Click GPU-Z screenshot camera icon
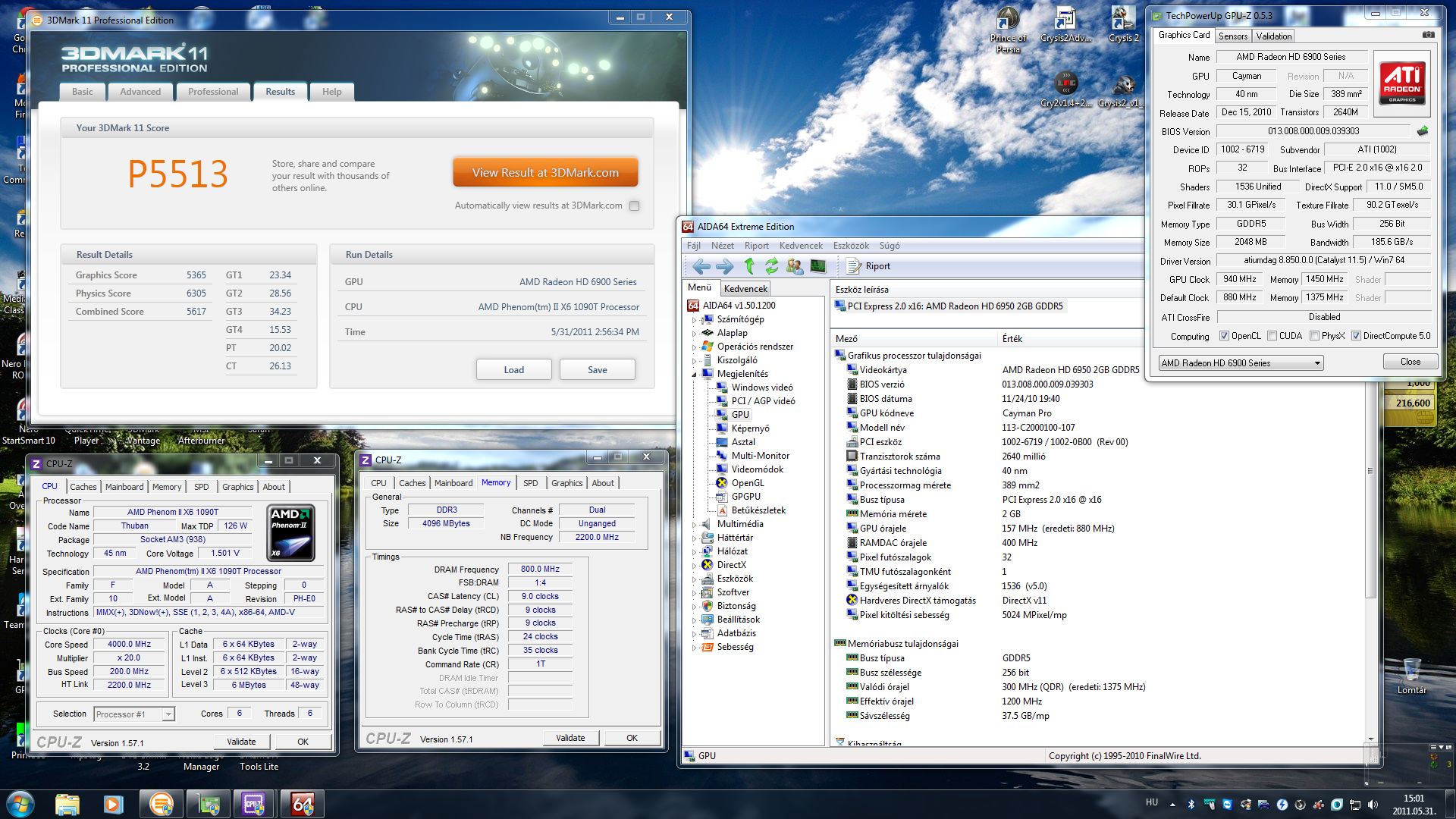This screenshot has height=819, width=1456. click(1428, 35)
